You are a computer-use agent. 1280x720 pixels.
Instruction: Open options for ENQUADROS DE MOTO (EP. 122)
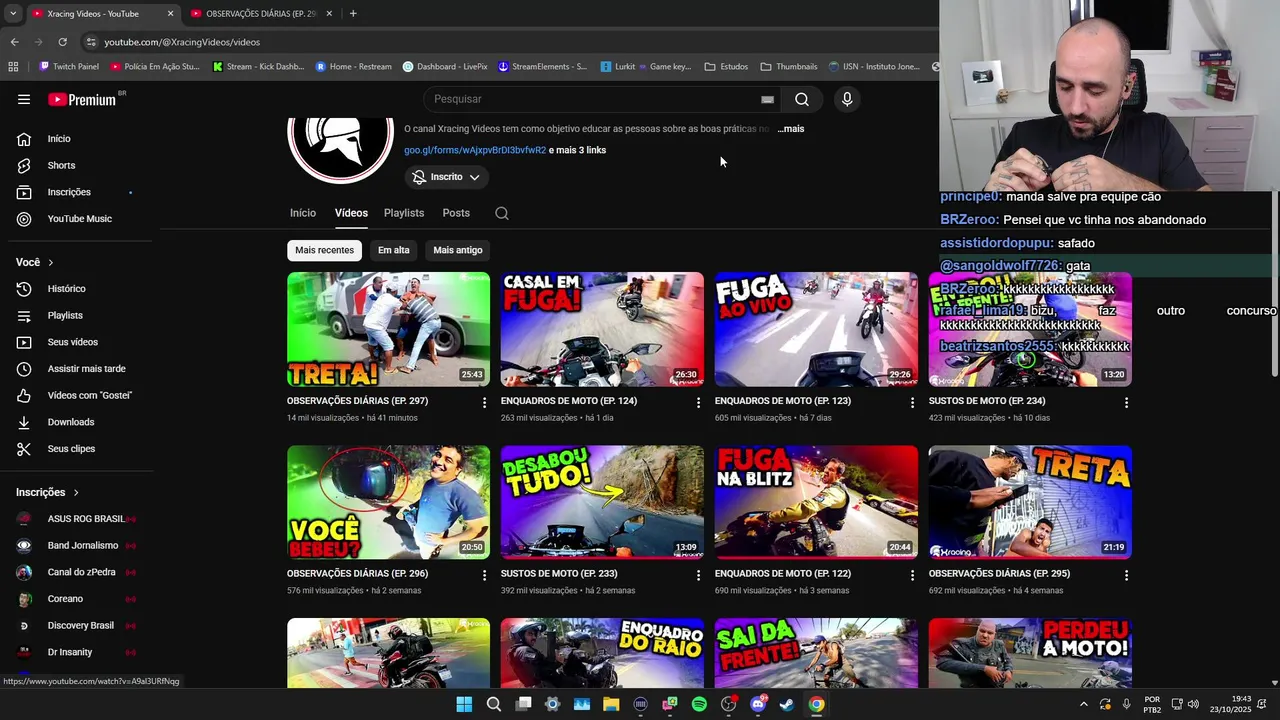912,575
